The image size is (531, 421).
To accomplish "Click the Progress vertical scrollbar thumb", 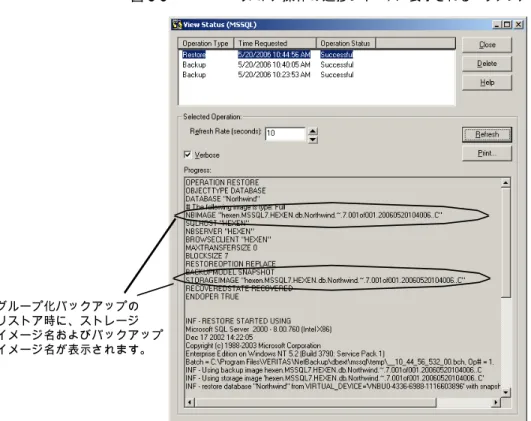I will coord(506,243).
